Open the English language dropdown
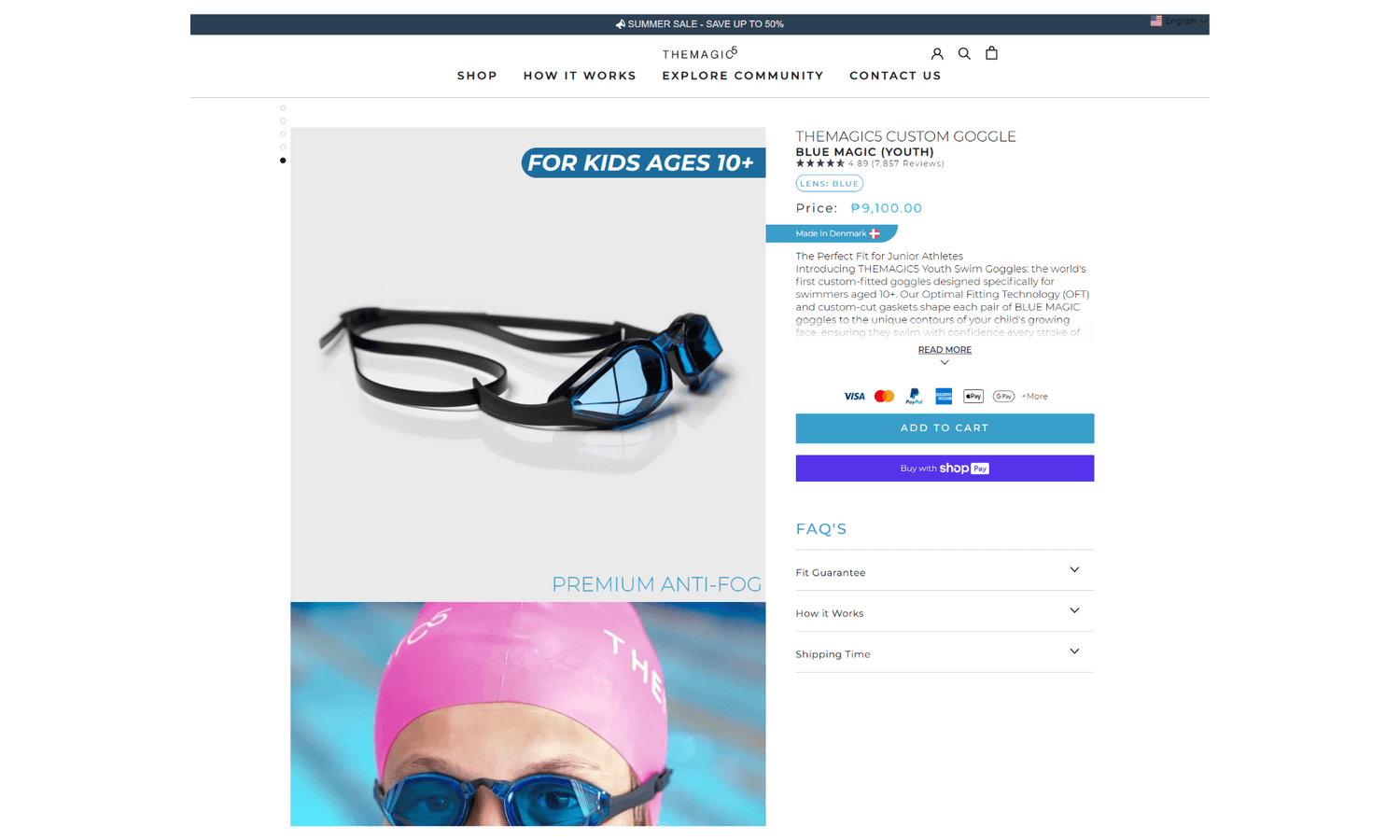 [1179, 21]
